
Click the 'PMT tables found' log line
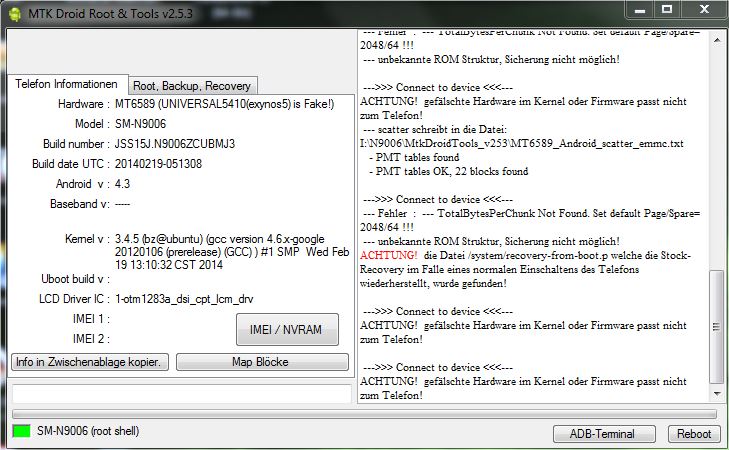pos(414,157)
